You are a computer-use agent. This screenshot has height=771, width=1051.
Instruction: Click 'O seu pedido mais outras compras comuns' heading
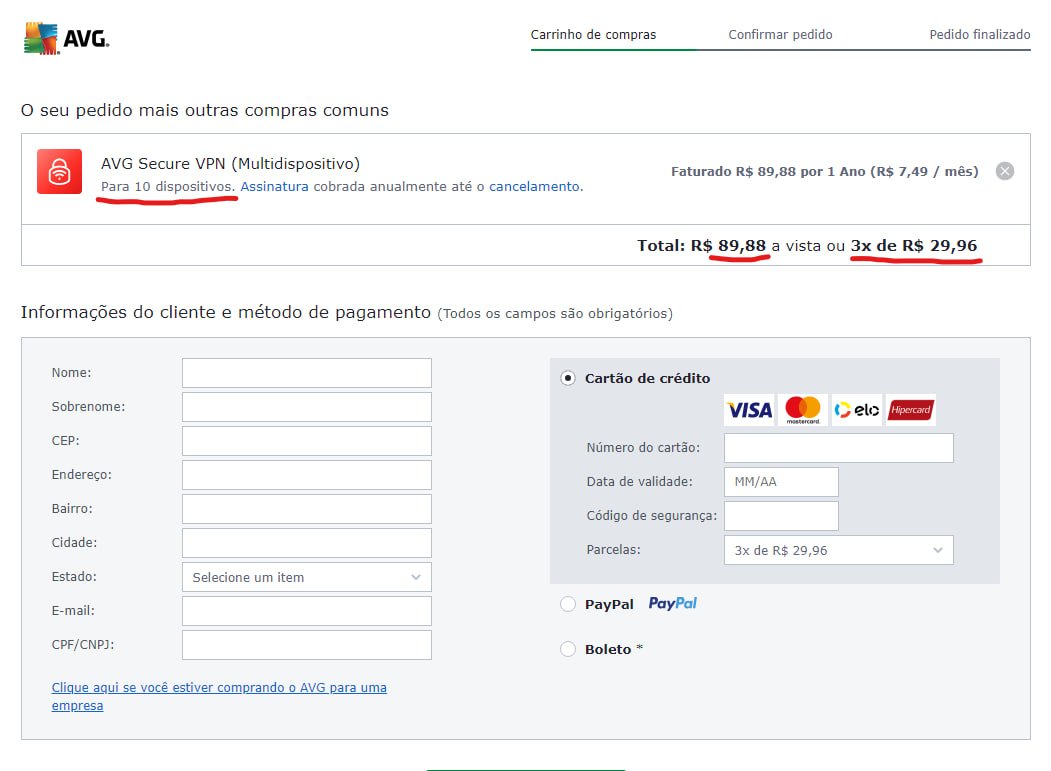click(x=205, y=110)
